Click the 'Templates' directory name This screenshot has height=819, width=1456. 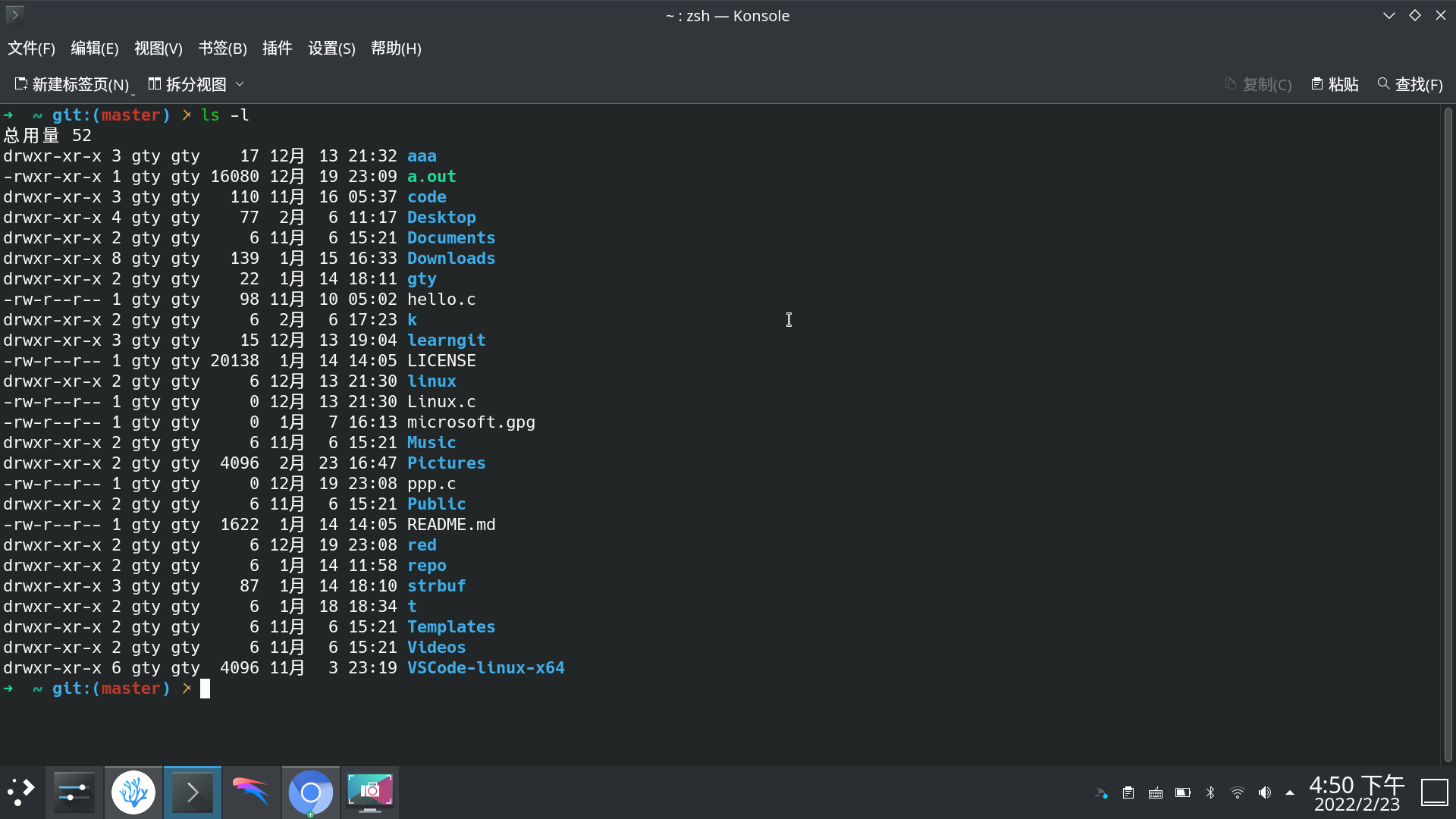pos(451,627)
